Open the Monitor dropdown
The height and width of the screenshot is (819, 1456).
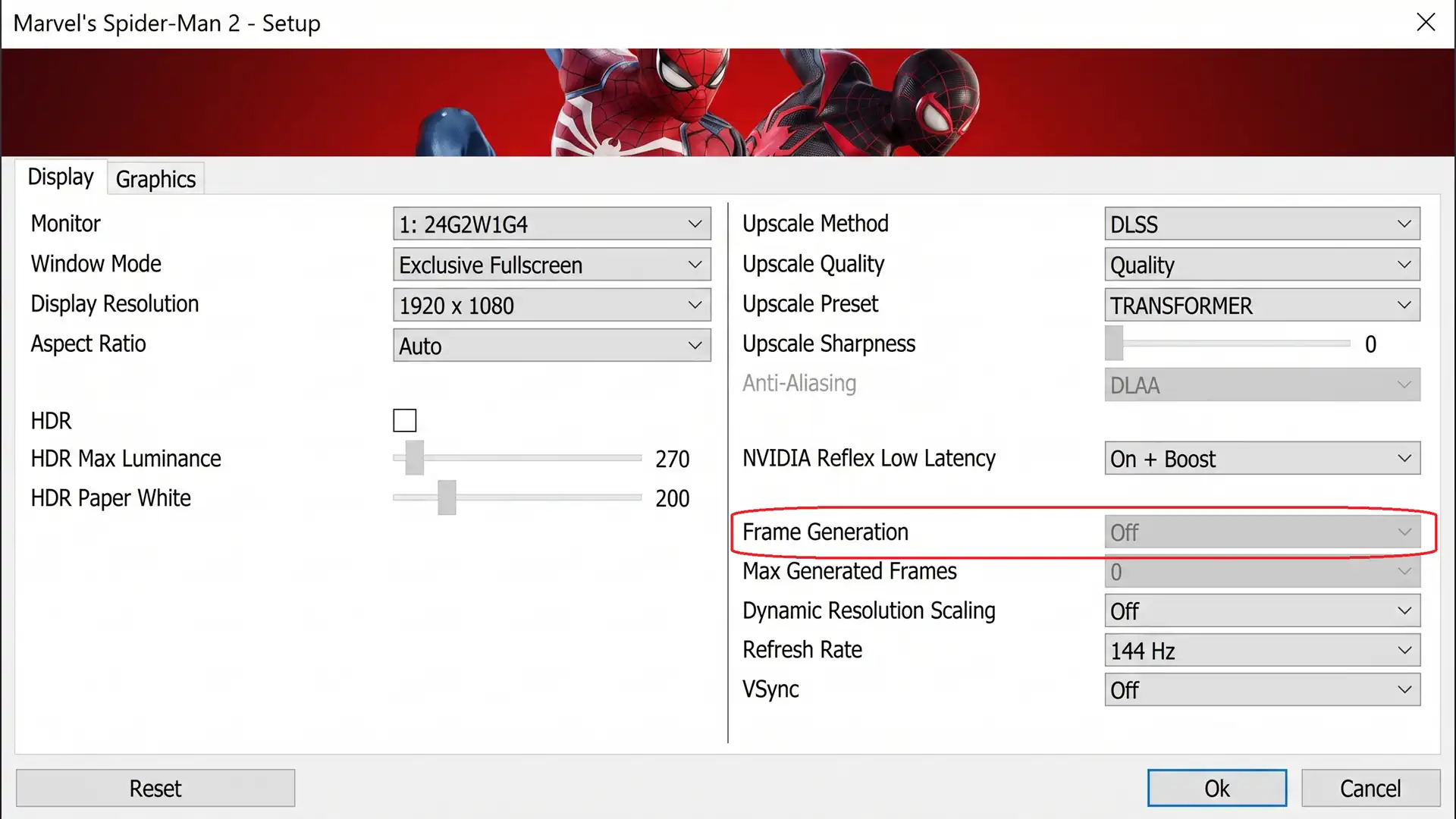[551, 224]
